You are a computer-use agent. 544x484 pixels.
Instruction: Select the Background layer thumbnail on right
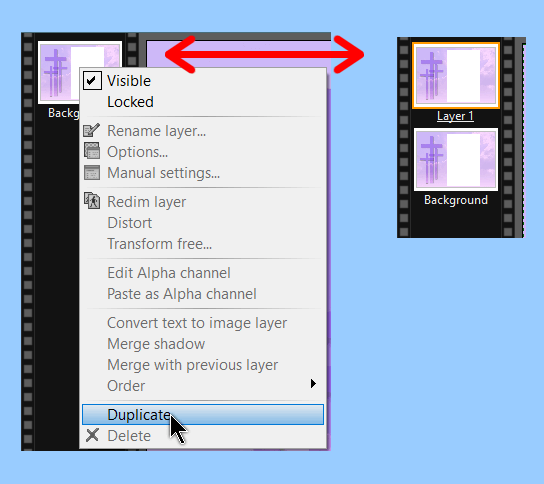[456, 160]
